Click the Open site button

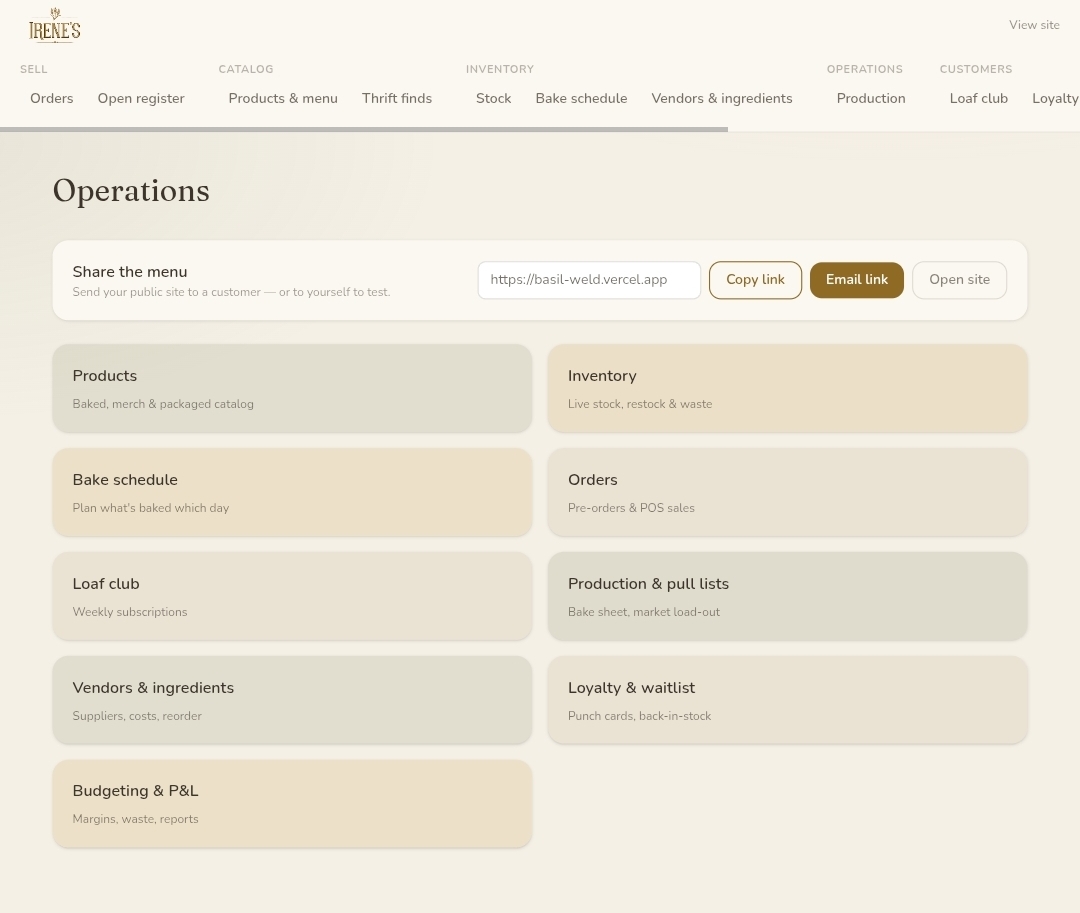(x=959, y=280)
